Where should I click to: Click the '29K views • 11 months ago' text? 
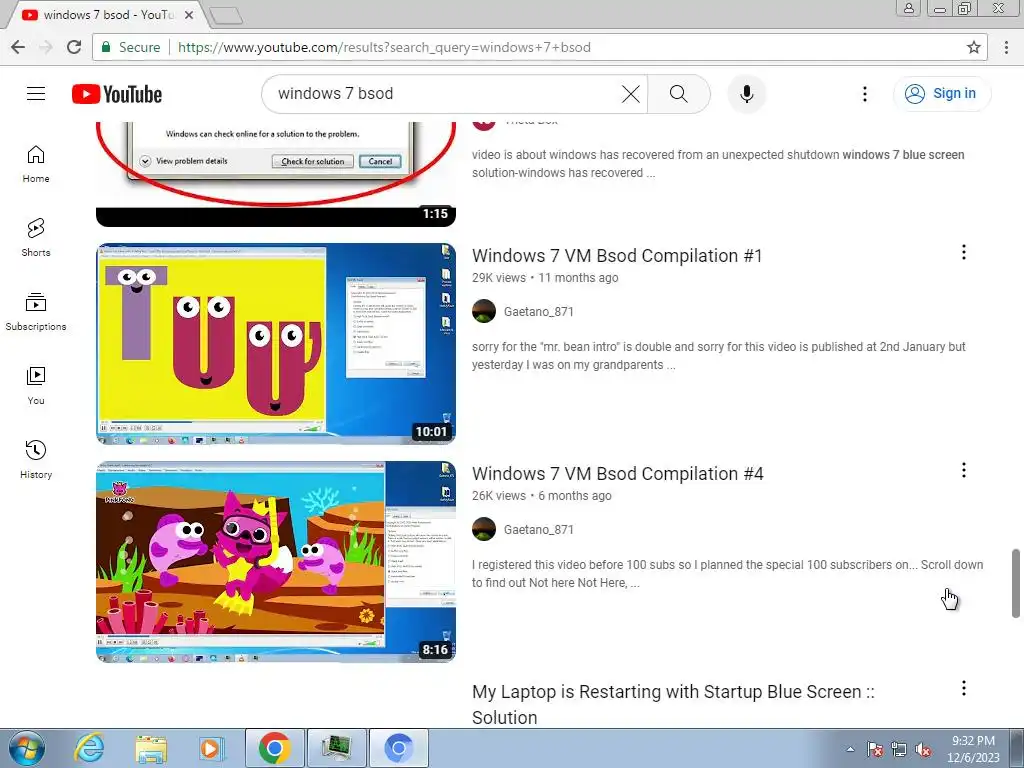point(545,278)
